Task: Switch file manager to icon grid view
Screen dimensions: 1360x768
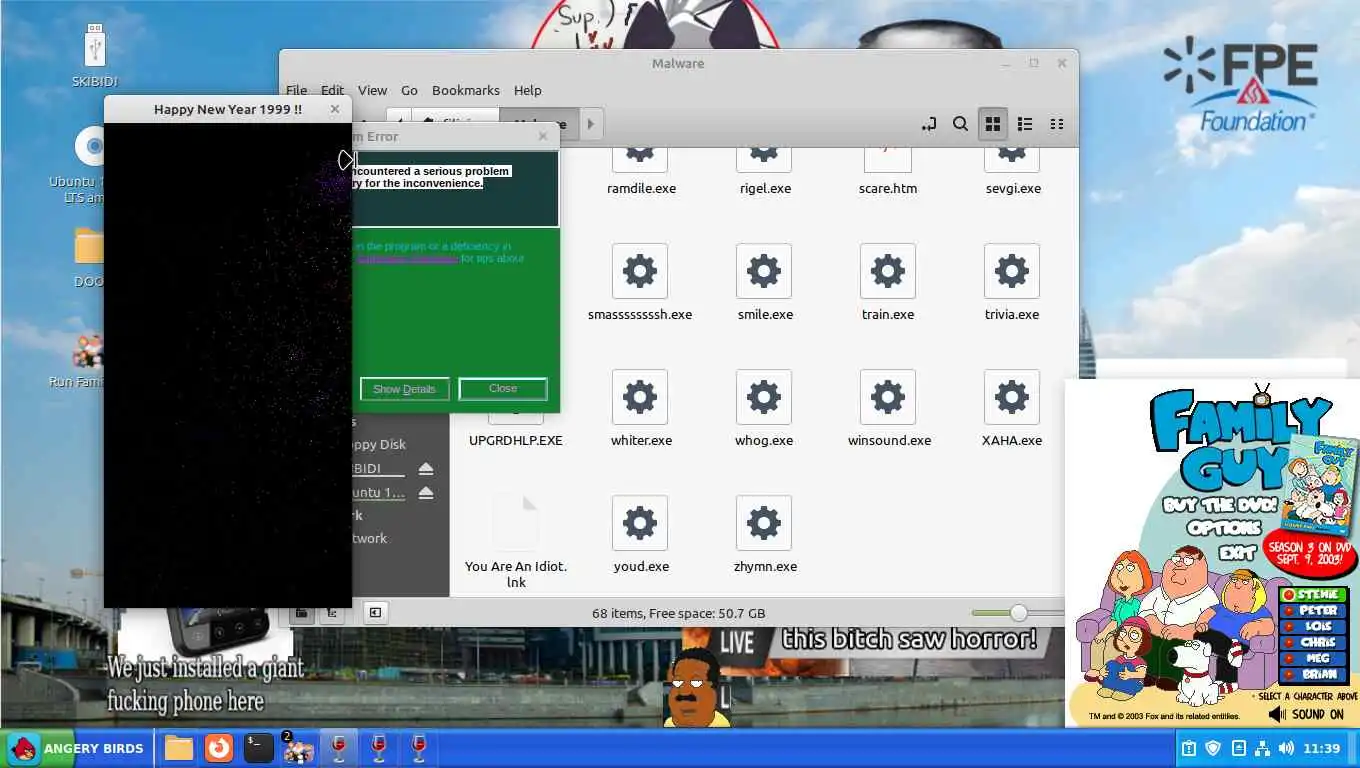Action: pos(993,124)
